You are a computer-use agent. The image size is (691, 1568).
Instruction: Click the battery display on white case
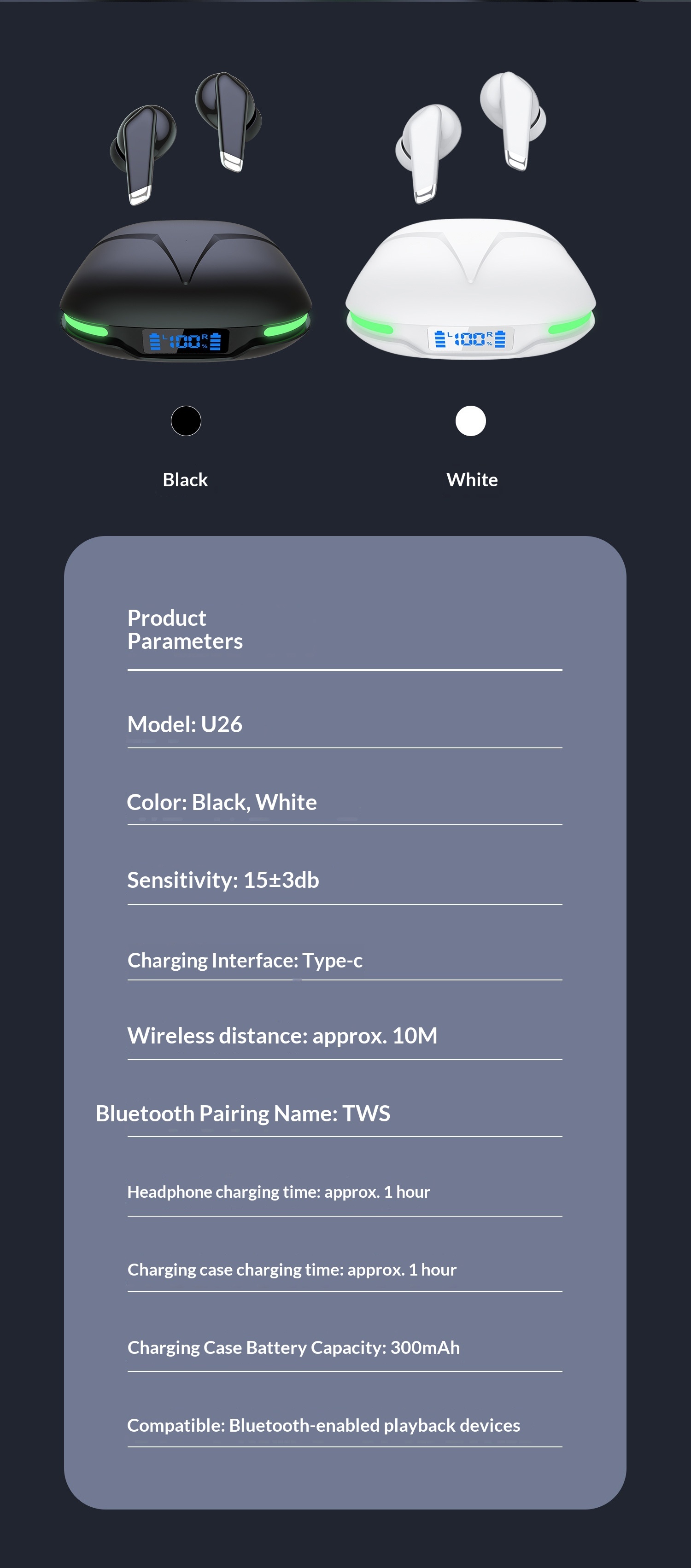click(470, 338)
